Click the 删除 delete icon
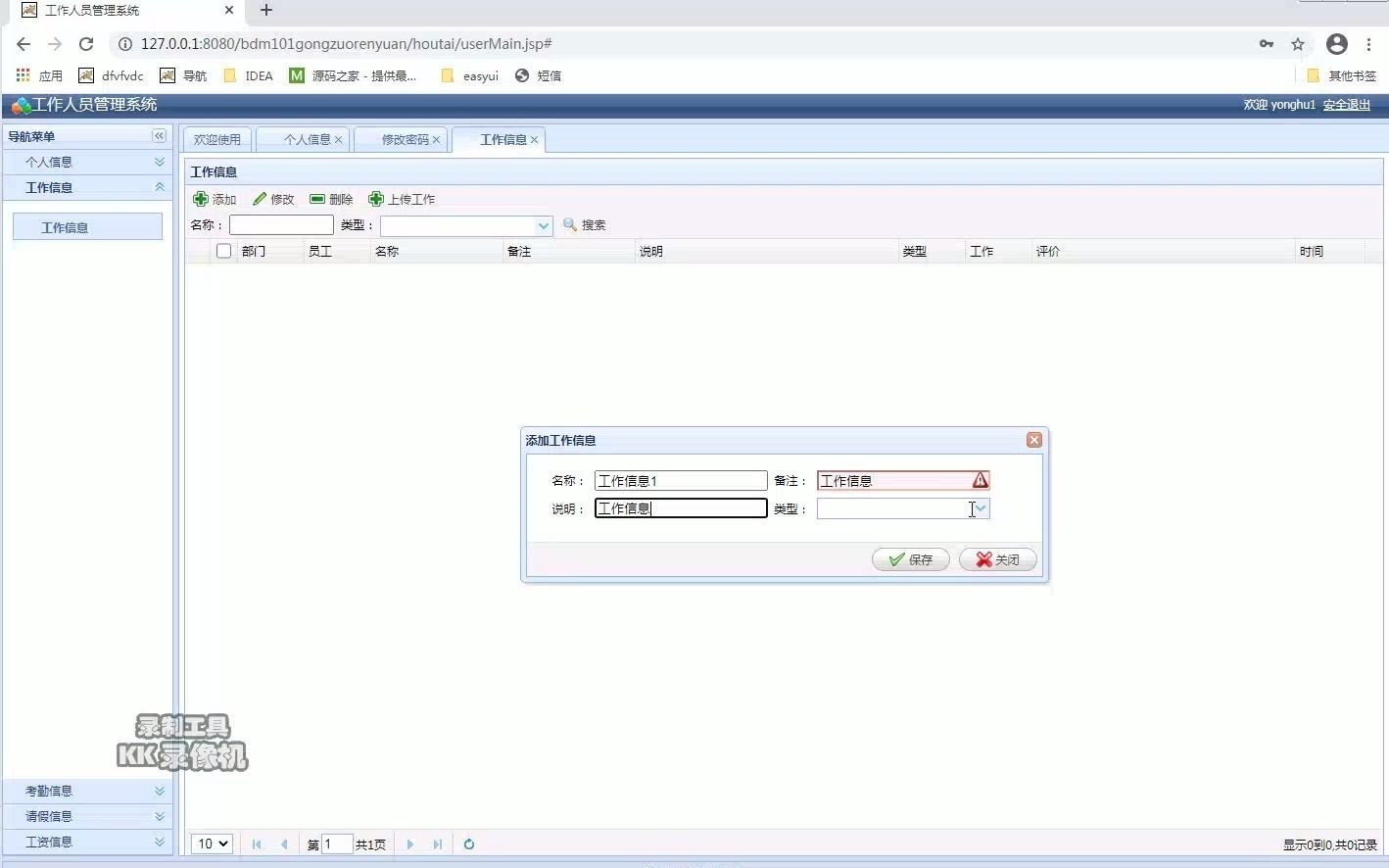1389x868 pixels. click(317, 199)
